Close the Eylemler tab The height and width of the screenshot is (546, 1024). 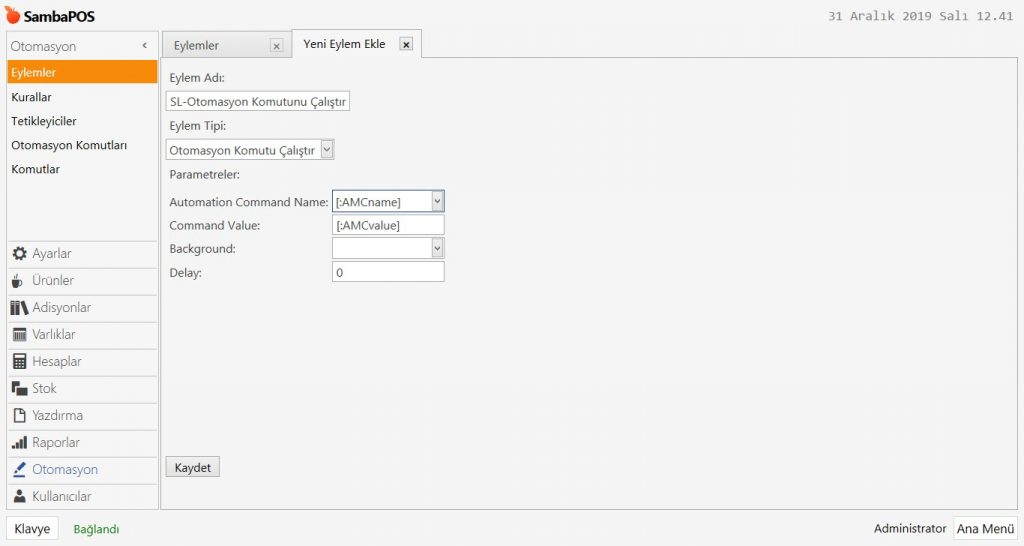(277, 46)
